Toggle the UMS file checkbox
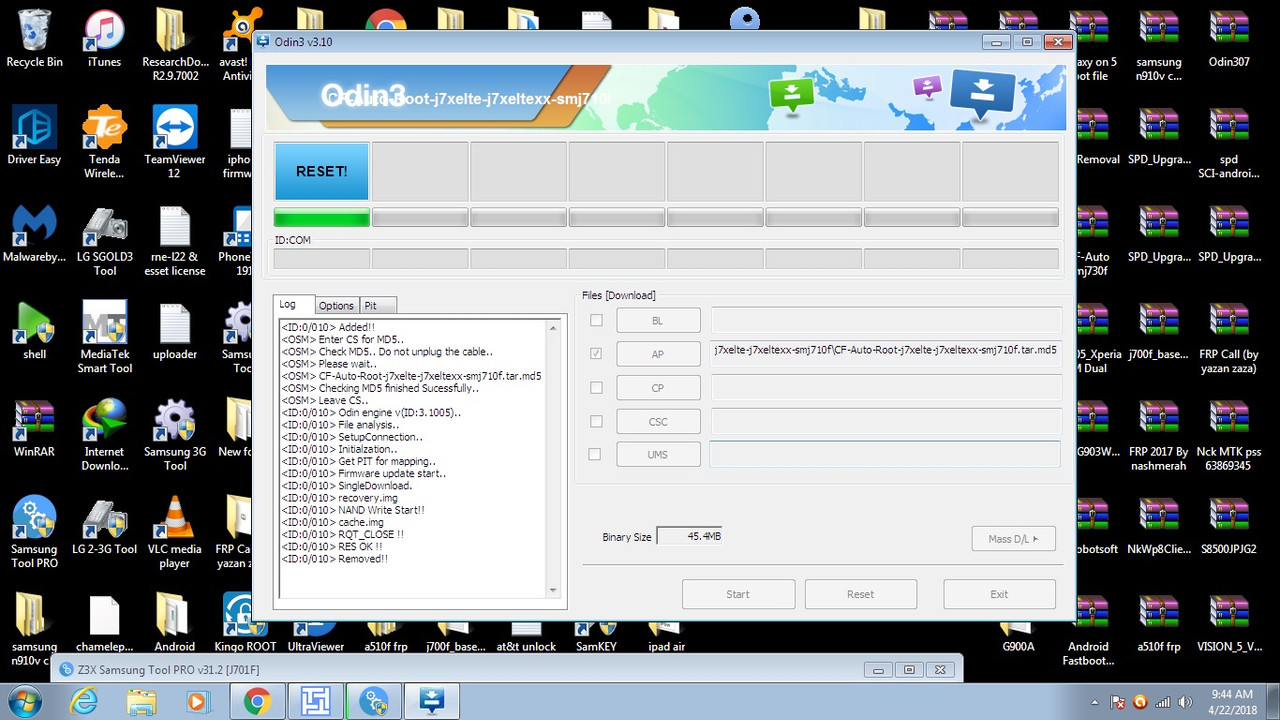This screenshot has height=720, width=1280. (x=596, y=454)
